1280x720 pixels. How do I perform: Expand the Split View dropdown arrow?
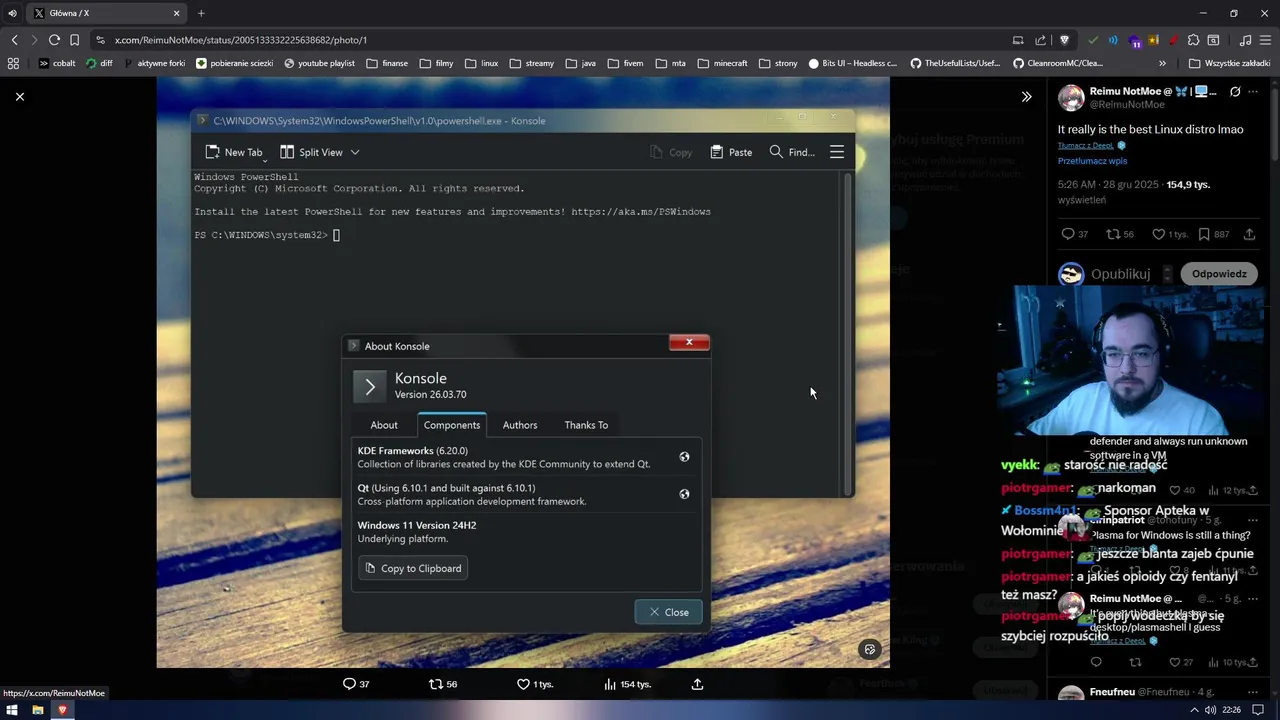click(x=355, y=152)
